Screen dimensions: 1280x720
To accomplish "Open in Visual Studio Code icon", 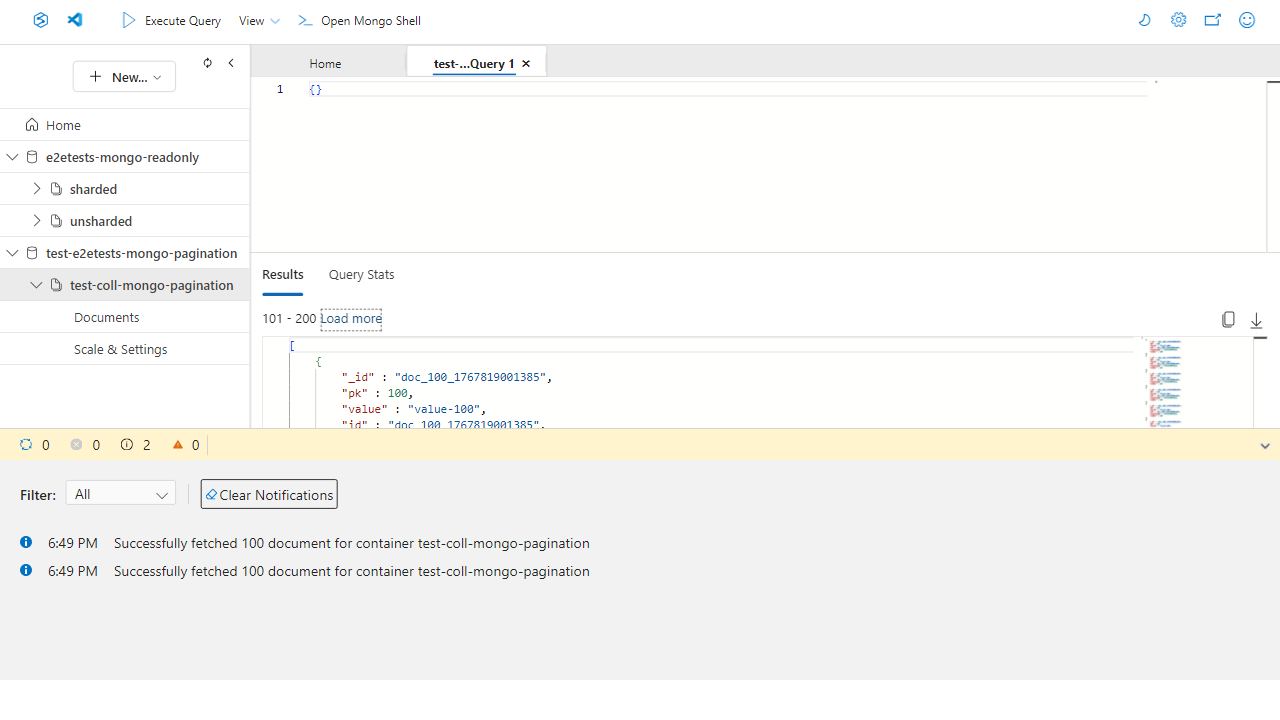I will click(75, 20).
